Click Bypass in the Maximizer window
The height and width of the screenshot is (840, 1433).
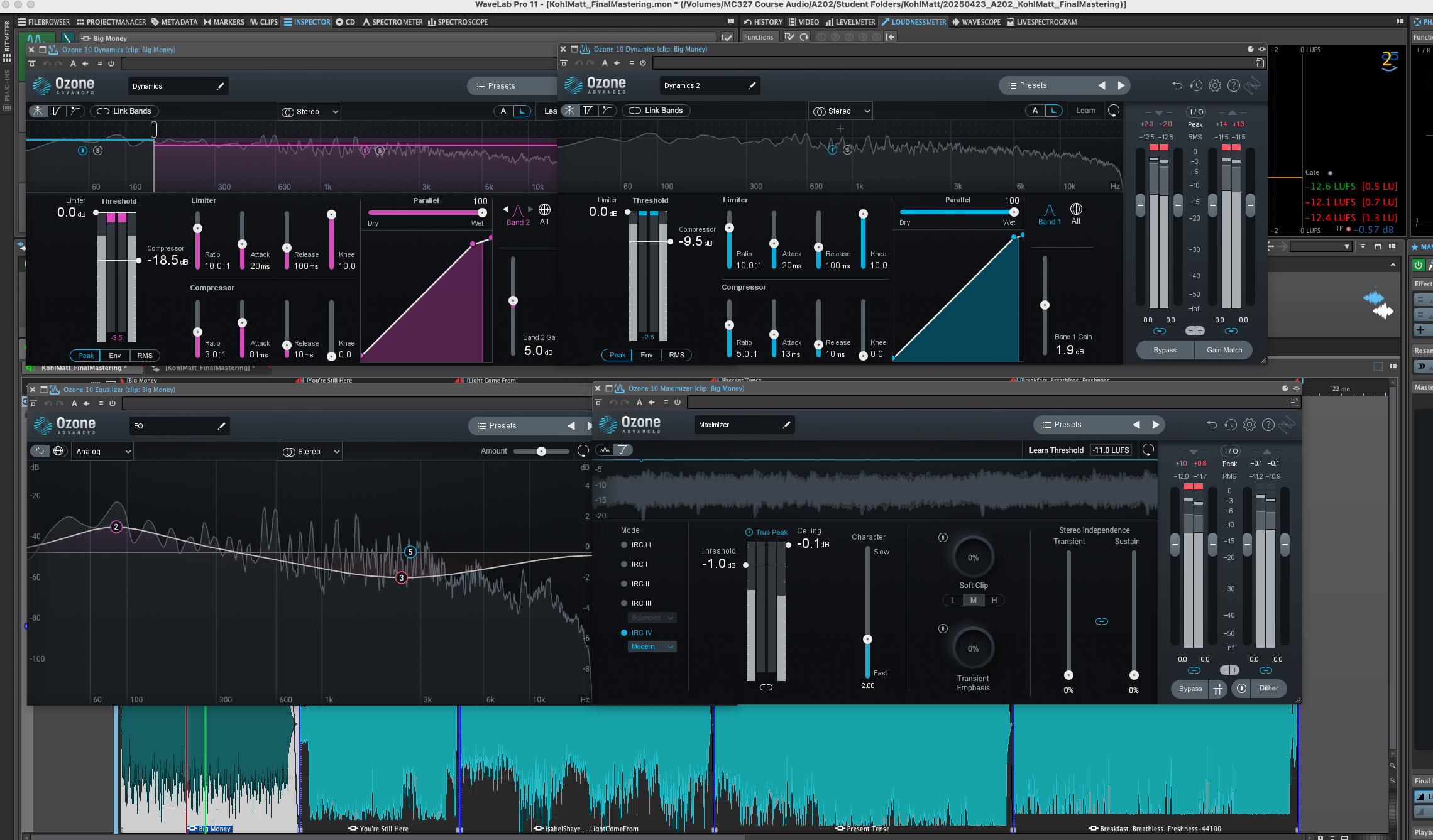pyautogui.click(x=1190, y=689)
